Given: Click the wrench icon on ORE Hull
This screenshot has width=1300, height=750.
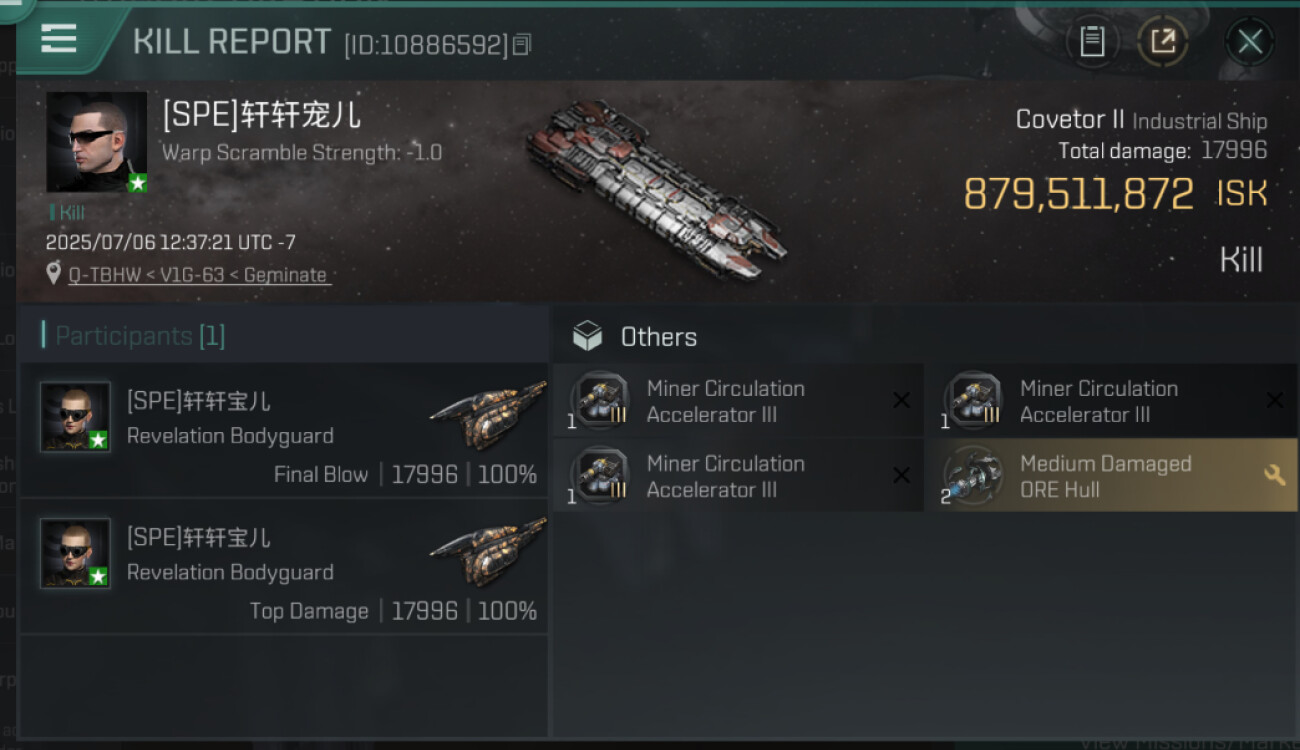Looking at the screenshot, I should (1274, 476).
